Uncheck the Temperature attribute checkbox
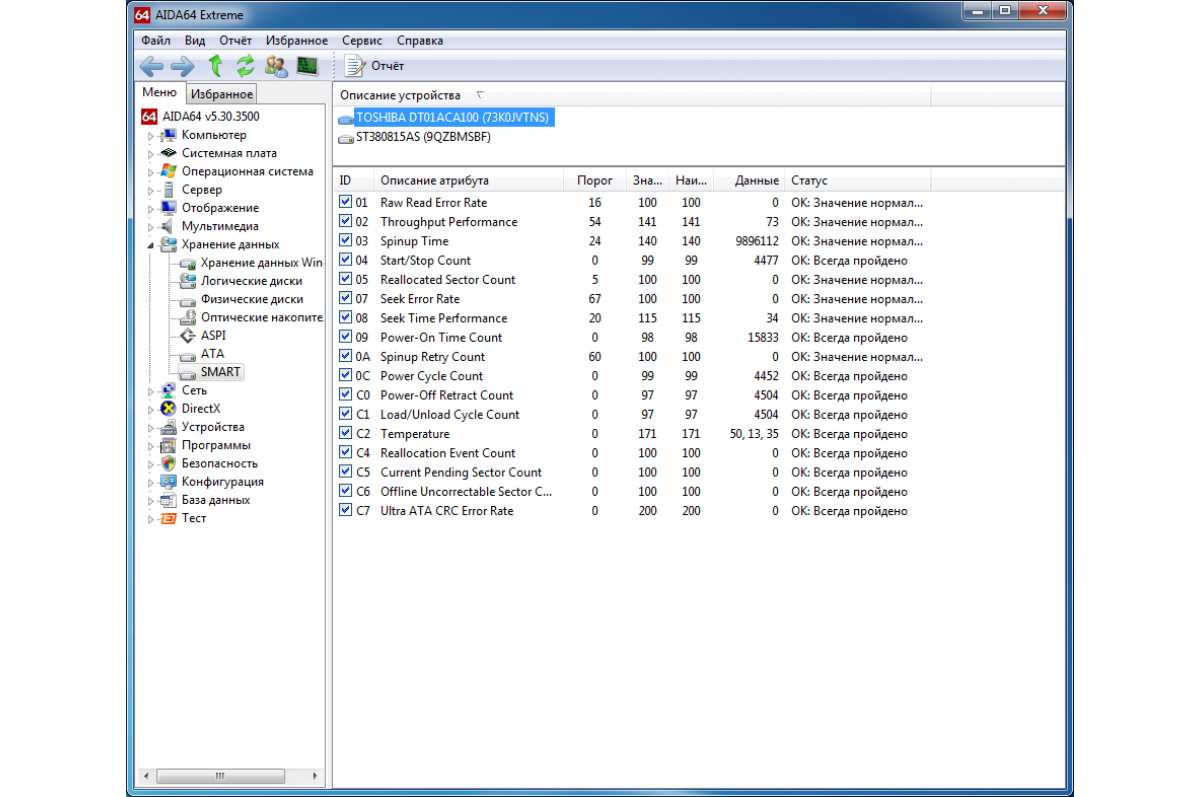1200x797 pixels. click(345, 433)
